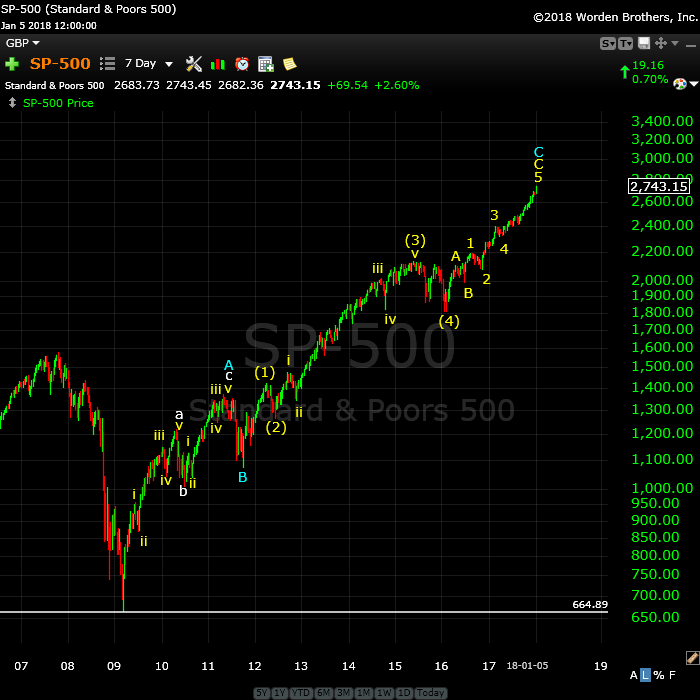Click the 19 year label on time axis
Image resolution: width=700 pixels, height=700 pixels.
[x=601, y=666]
